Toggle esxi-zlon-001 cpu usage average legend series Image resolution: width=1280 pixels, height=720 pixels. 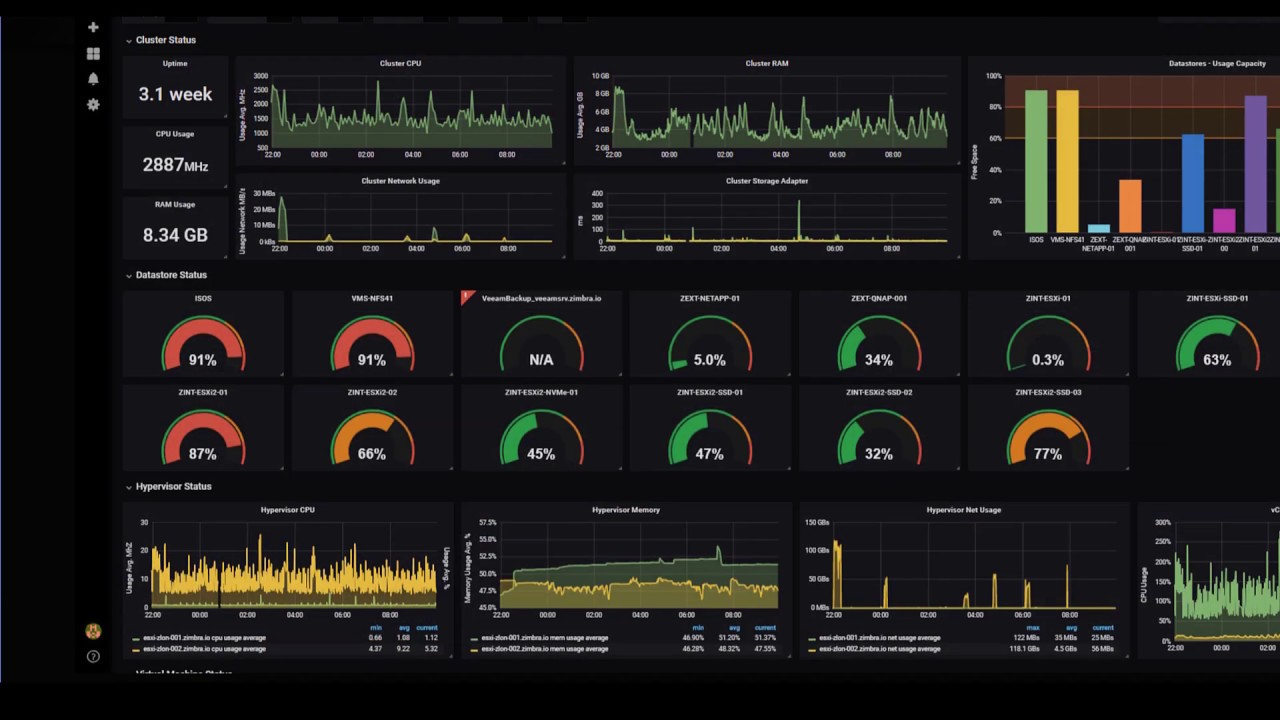204,638
